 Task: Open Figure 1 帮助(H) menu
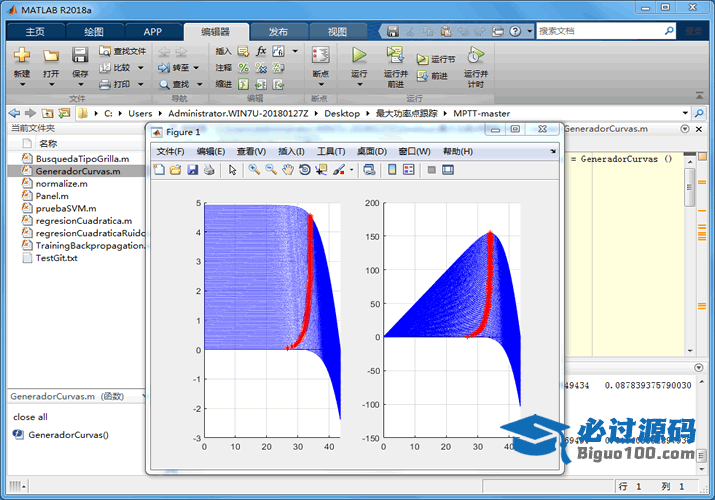tap(457, 151)
